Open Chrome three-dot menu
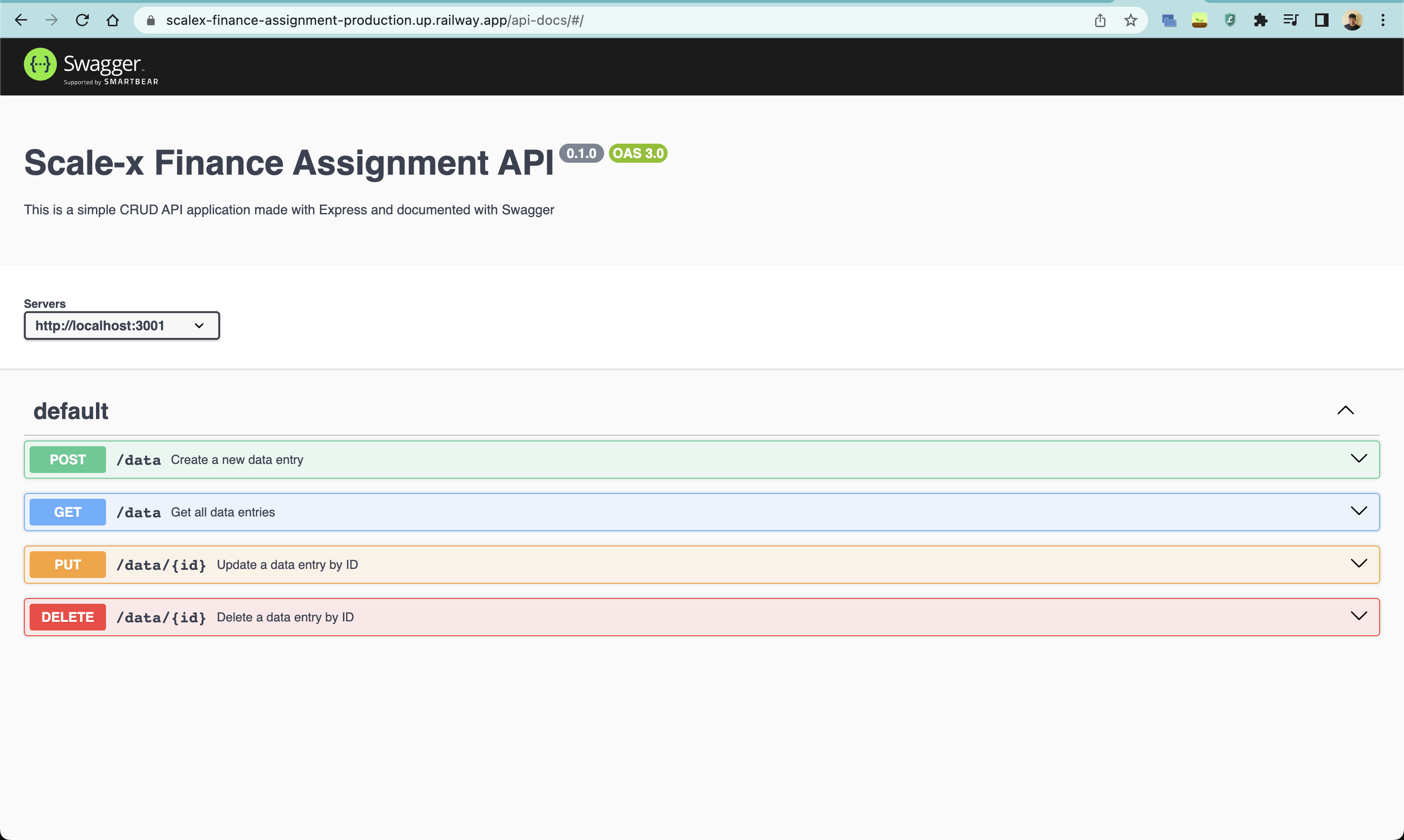Screen dimensions: 1404x840 tap(1383, 21)
